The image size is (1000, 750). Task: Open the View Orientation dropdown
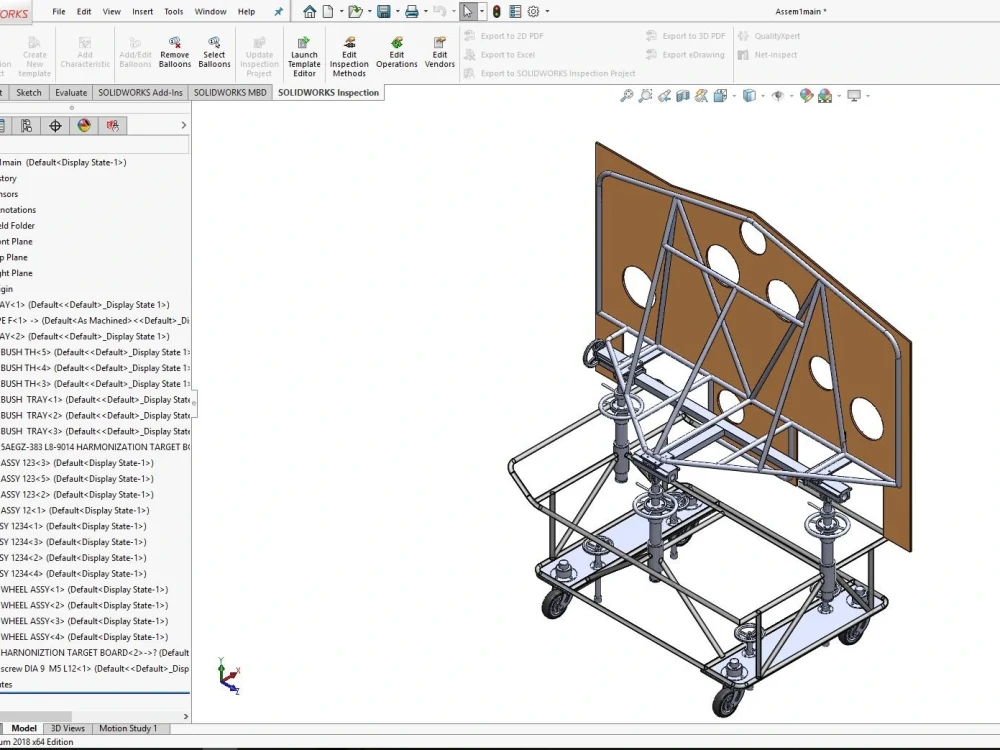(x=733, y=96)
